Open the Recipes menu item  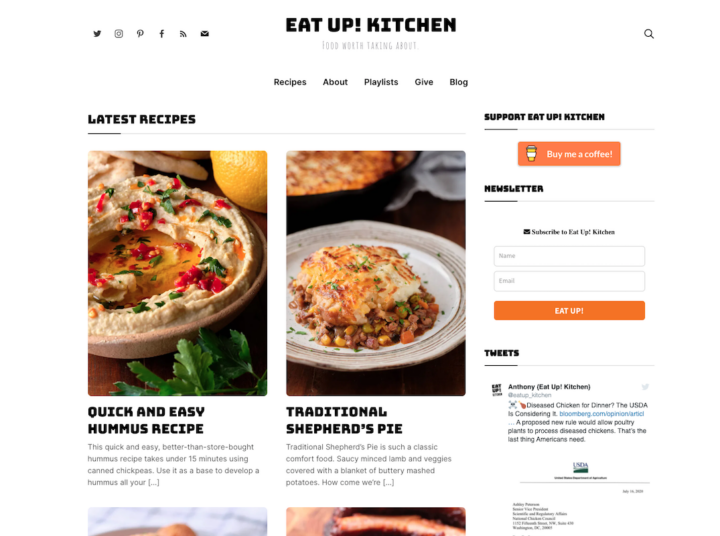(290, 82)
